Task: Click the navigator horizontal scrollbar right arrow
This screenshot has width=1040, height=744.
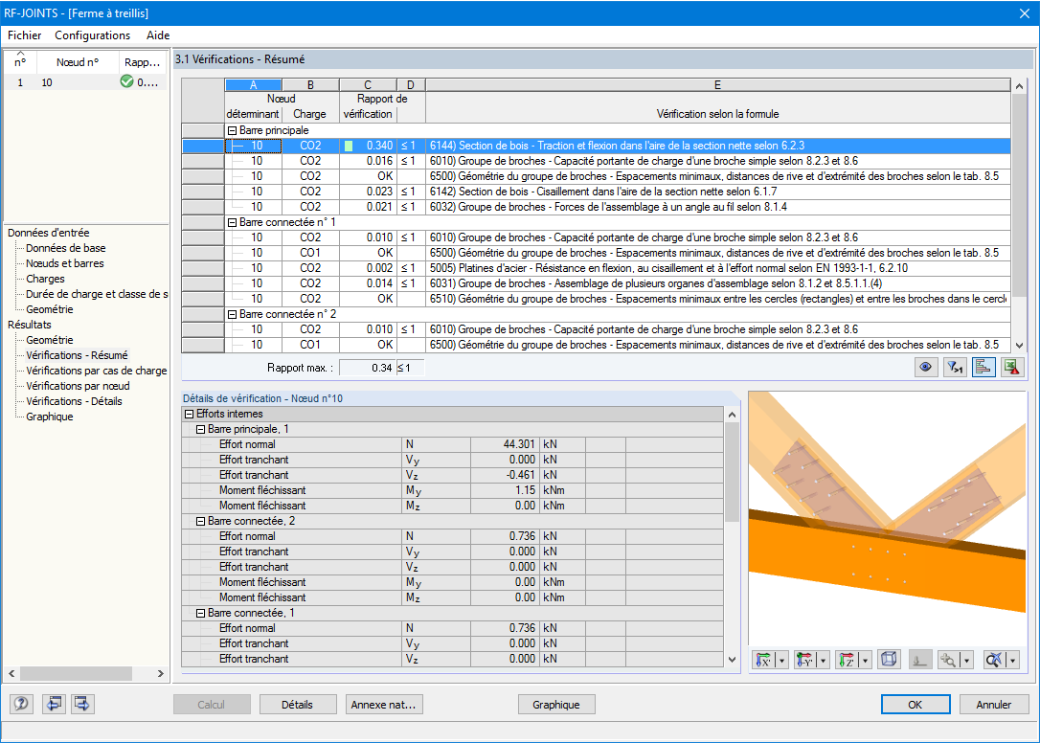Action: click(161, 673)
